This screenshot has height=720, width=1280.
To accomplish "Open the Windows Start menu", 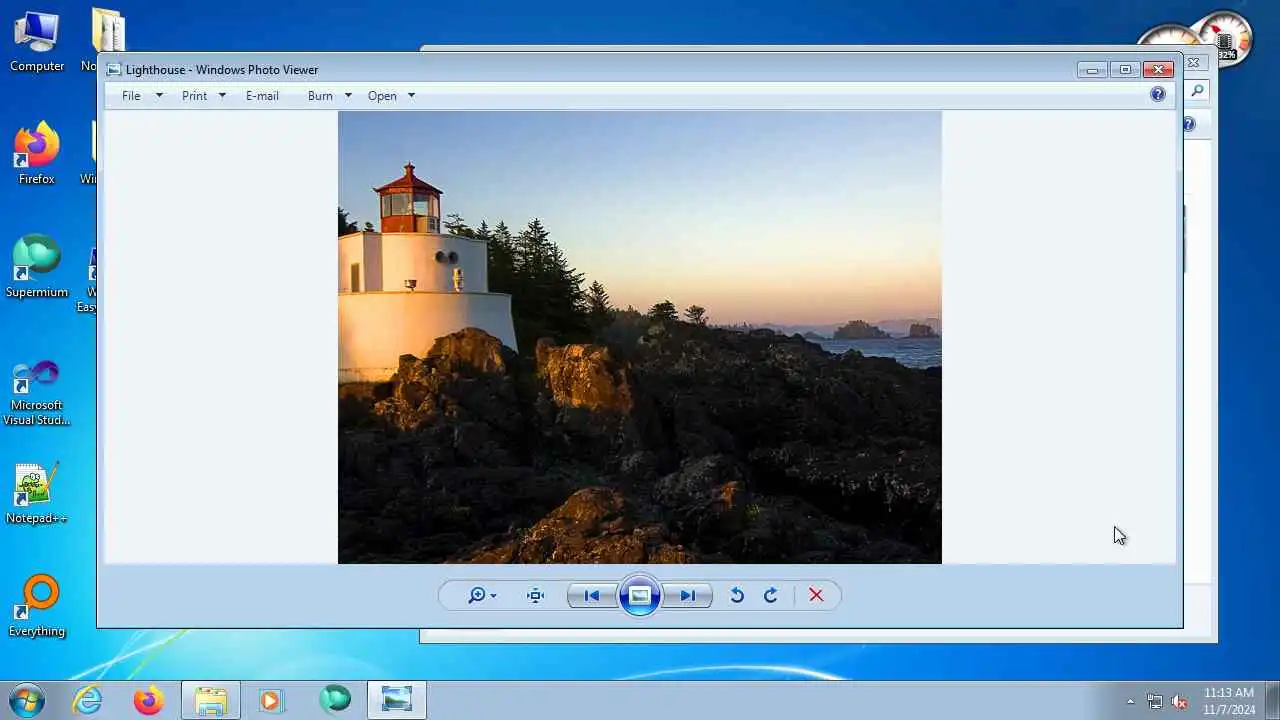I will point(27,699).
